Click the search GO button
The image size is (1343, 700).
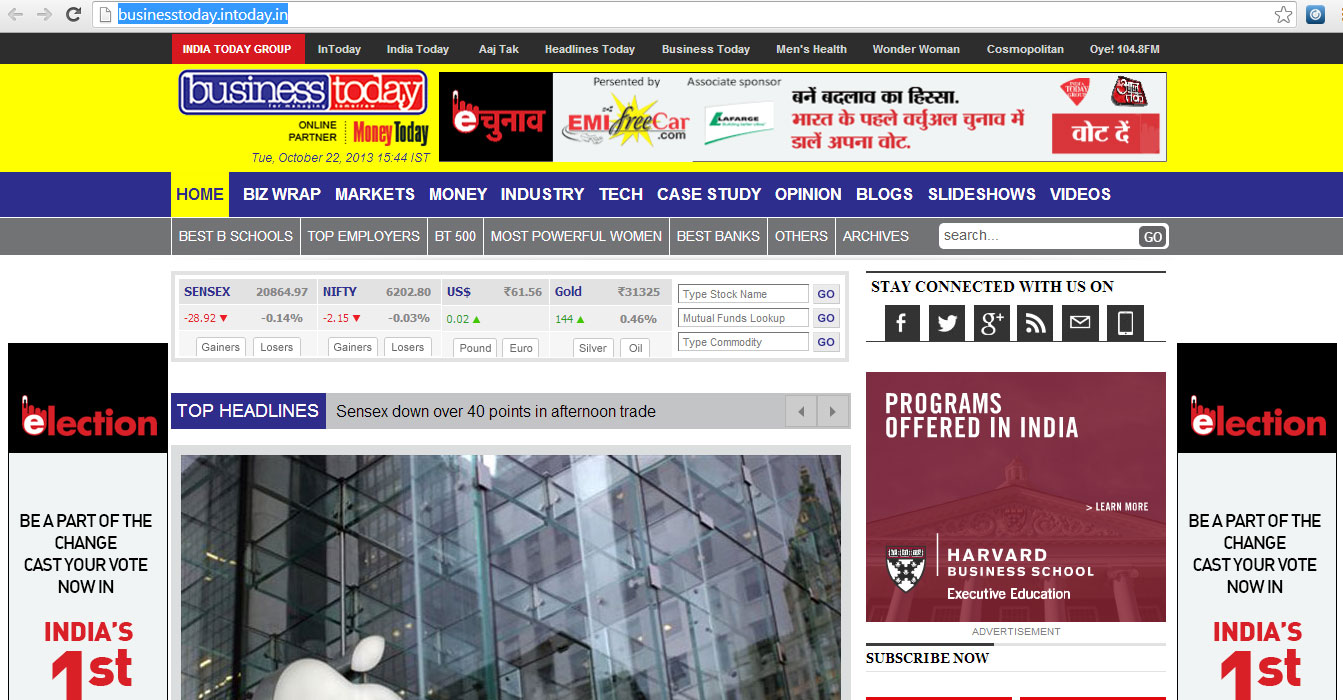pos(1152,237)
